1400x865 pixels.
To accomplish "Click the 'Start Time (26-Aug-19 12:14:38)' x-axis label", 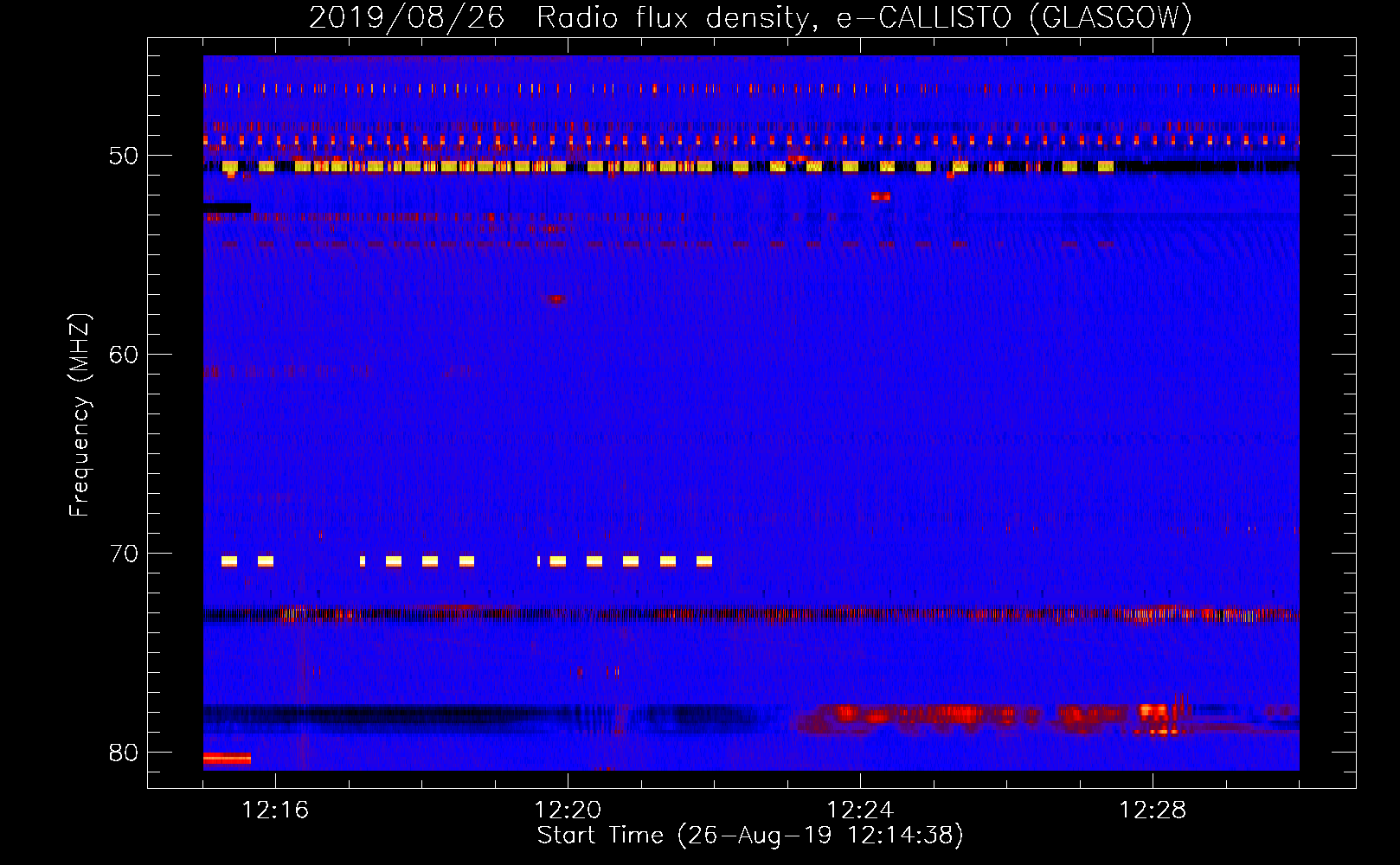I will click(x=750, y=836).
